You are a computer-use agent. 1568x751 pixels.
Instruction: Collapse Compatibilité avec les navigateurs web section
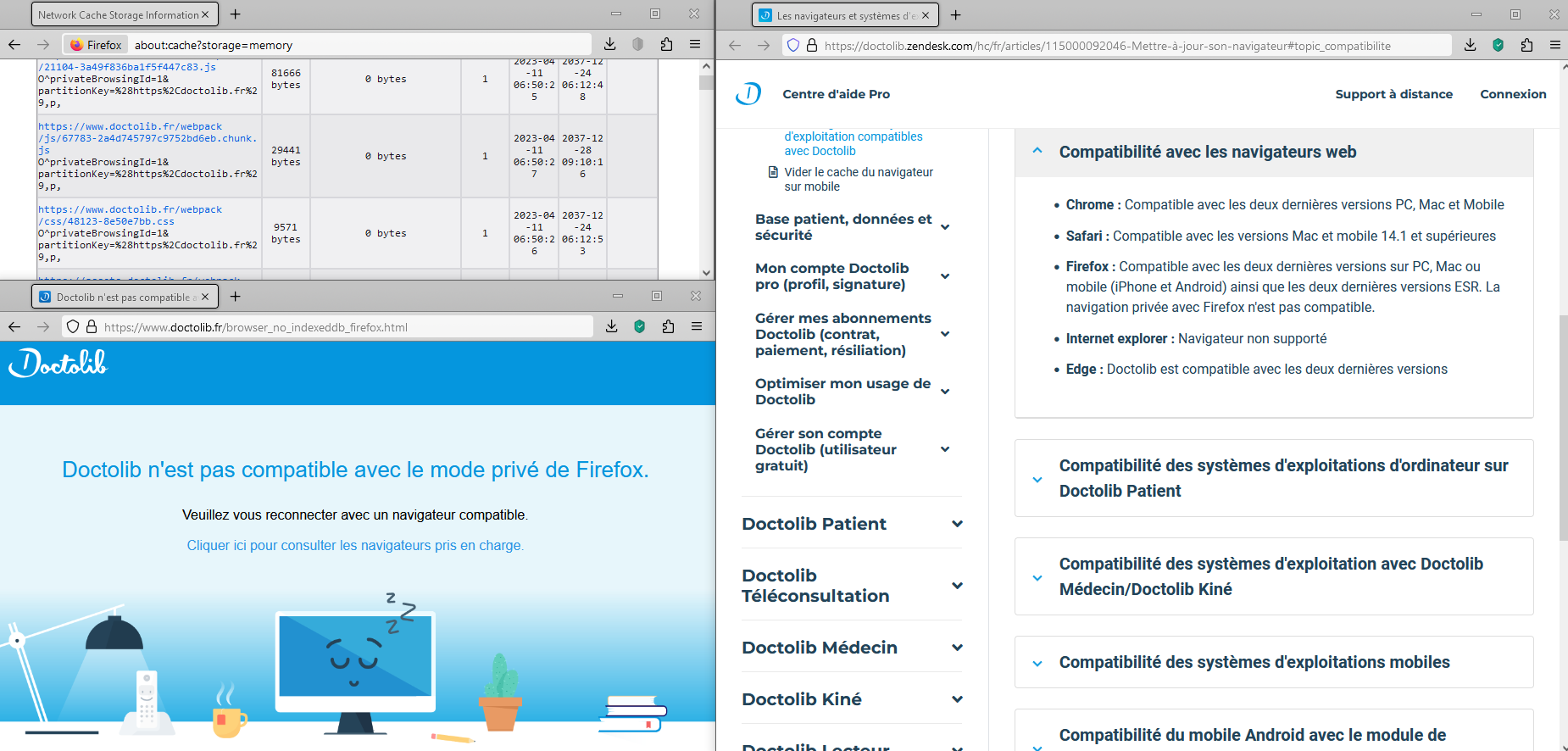(1274, 152)
